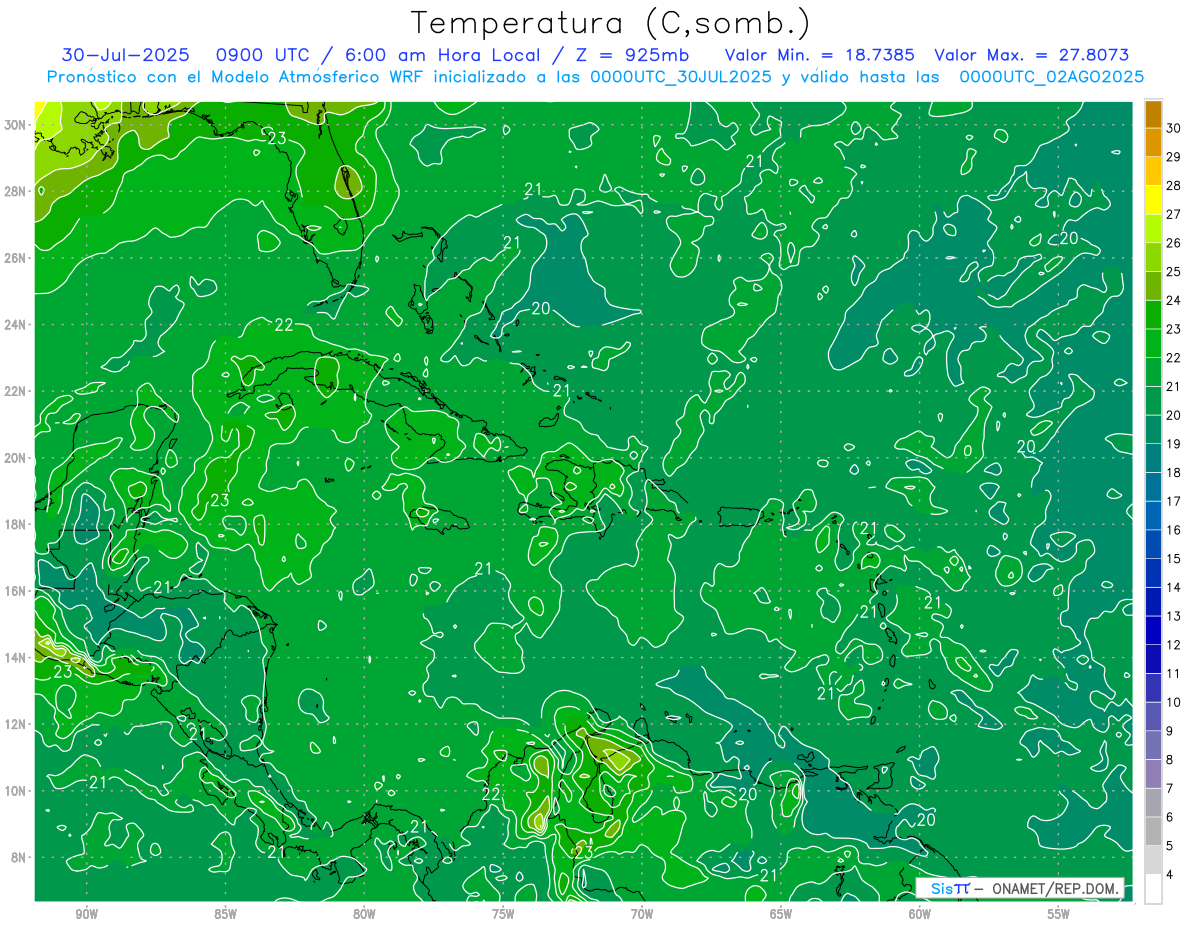Click dark blue swatch between 12 and 13
This screenshot has width=1200, height=927.
(x=1153, y=631)
